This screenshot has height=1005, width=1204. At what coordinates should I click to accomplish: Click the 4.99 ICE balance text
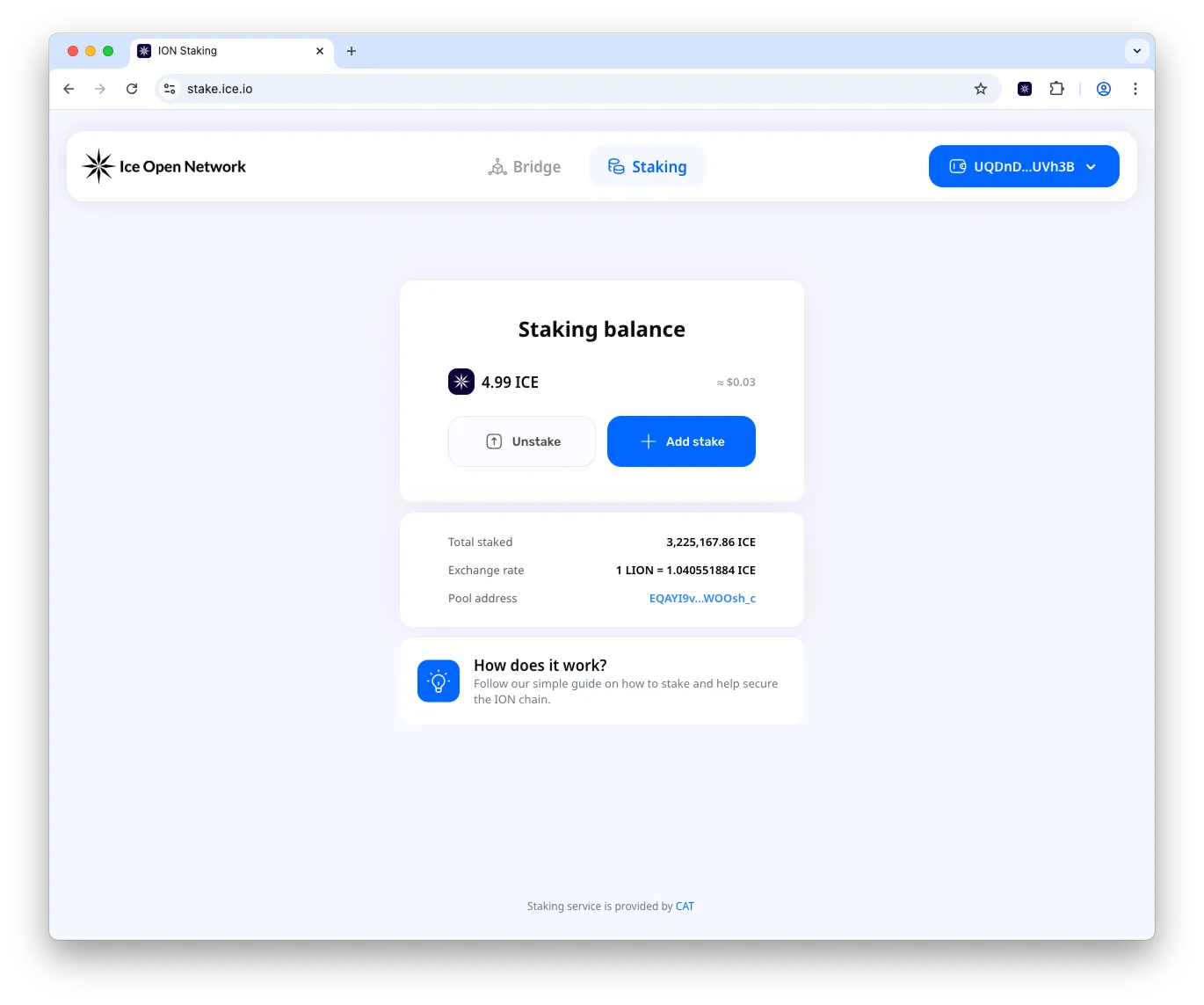pyautogui.click(x=510, y=382)
